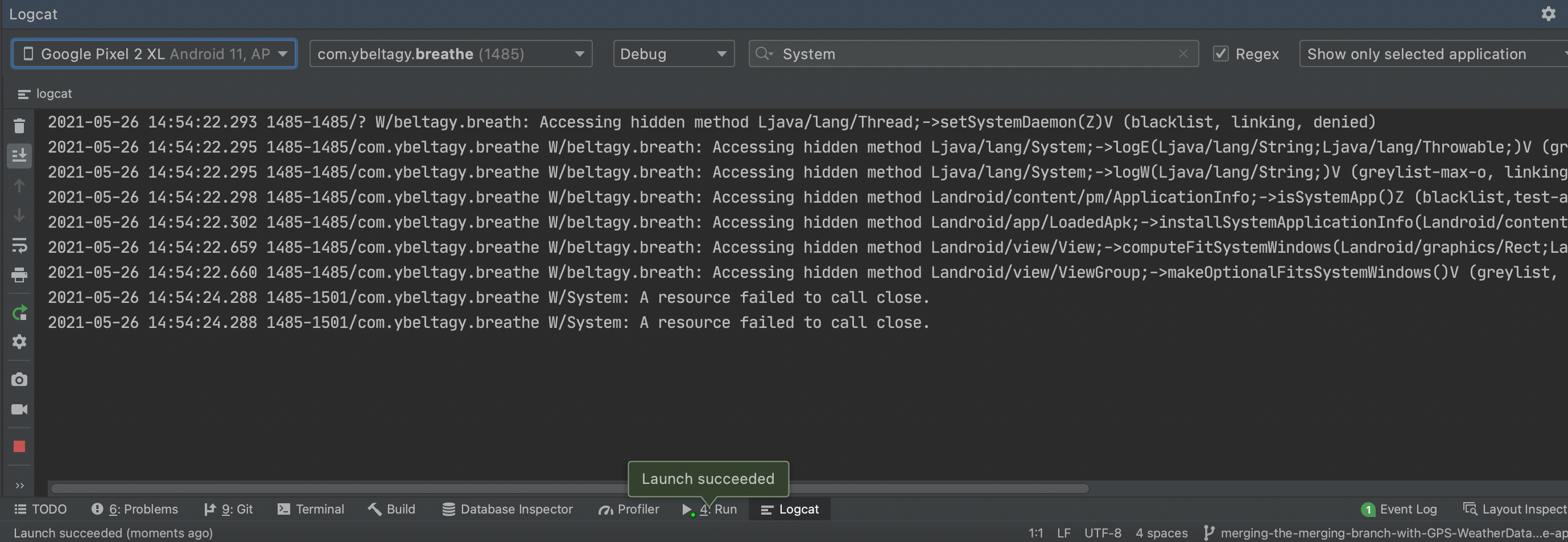This screenshot has width=1568, height=542.
Task: Go to next stack trace arrow
Action: 19,216
